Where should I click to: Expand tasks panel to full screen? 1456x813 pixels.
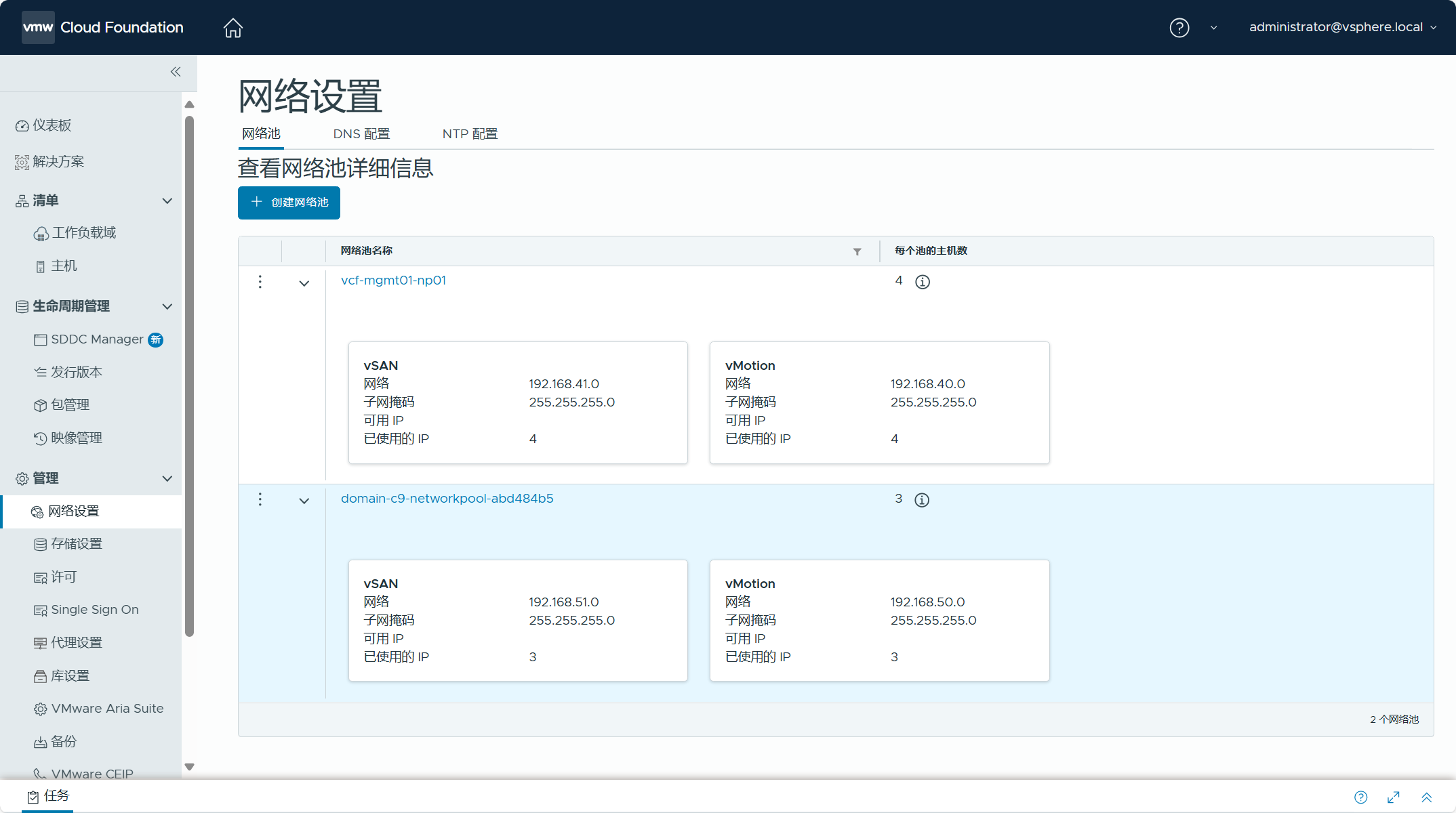[1394, 797]
